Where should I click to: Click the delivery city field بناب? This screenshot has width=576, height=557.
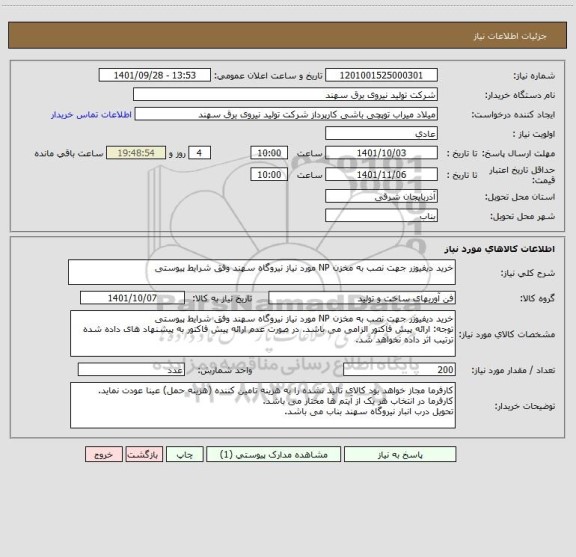pos(381,216)
